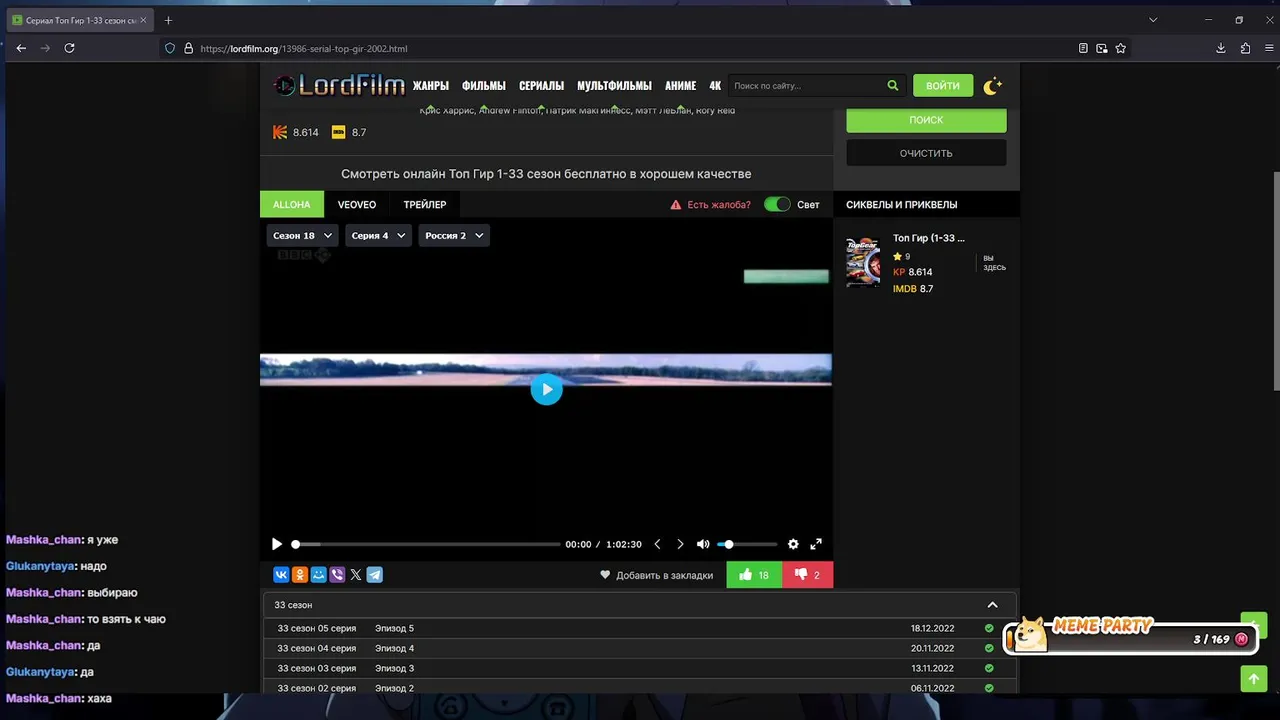Click the complaint warning icon

tap(676, 205)
